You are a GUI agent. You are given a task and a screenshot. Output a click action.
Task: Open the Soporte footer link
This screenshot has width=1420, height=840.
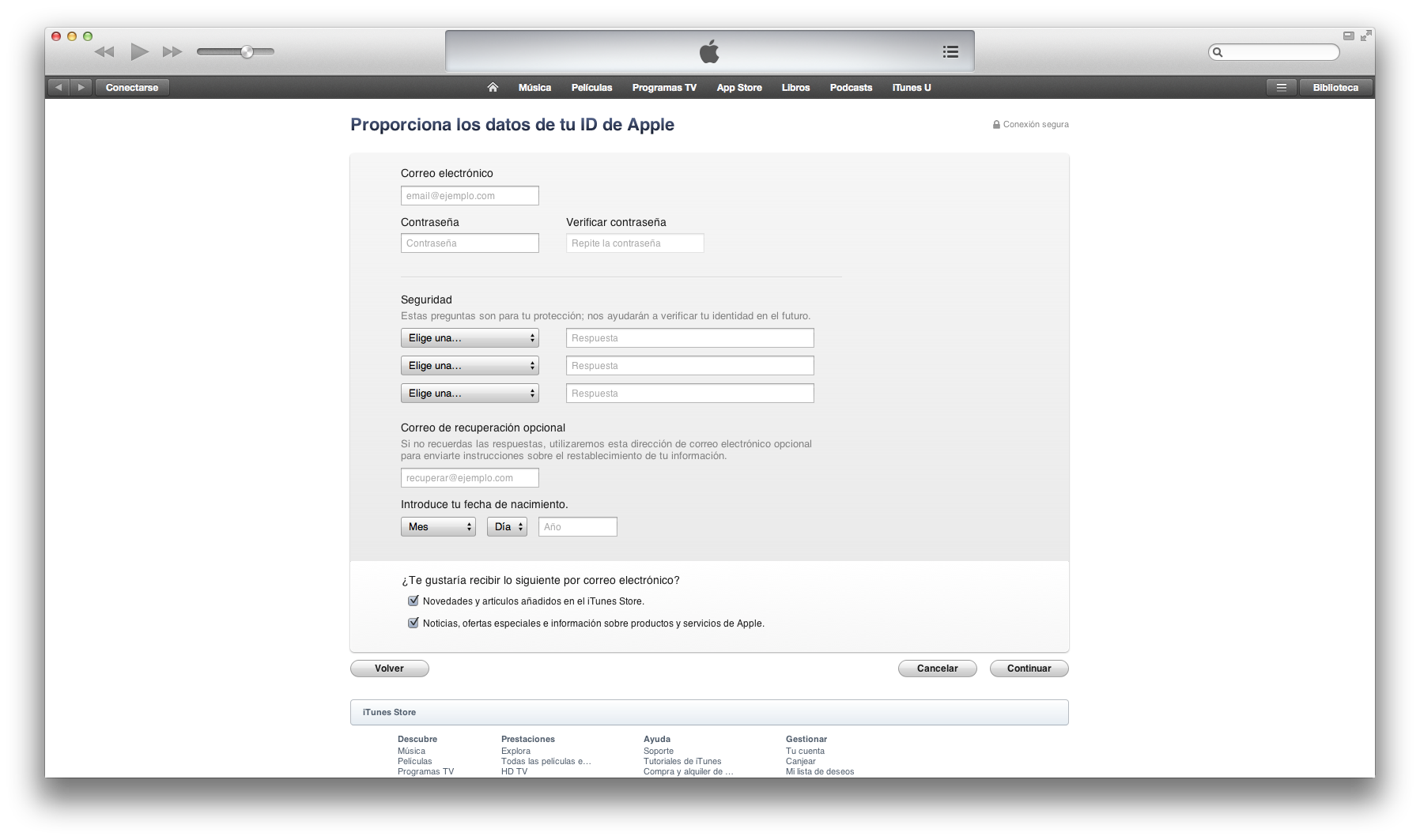click(x=659, y=751)
